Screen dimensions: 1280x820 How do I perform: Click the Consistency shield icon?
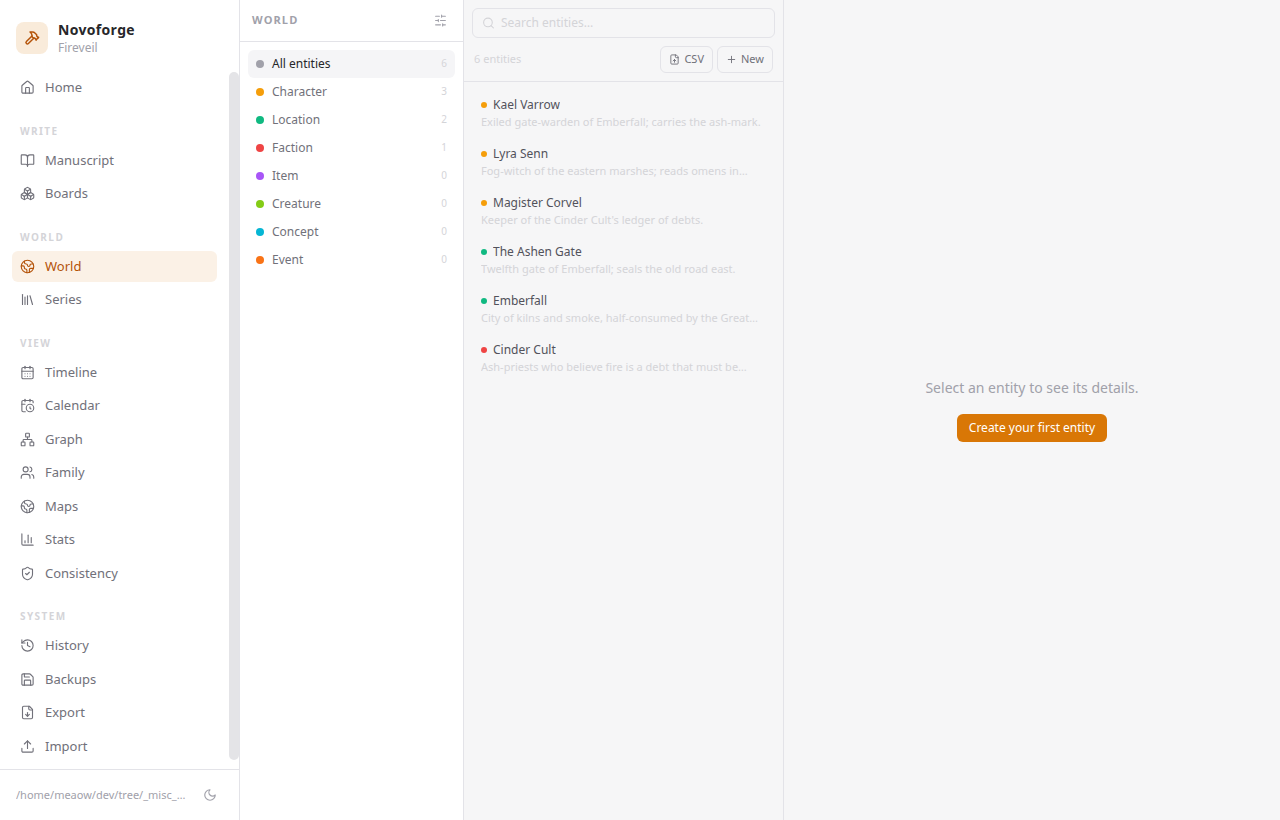pos(27,574)
